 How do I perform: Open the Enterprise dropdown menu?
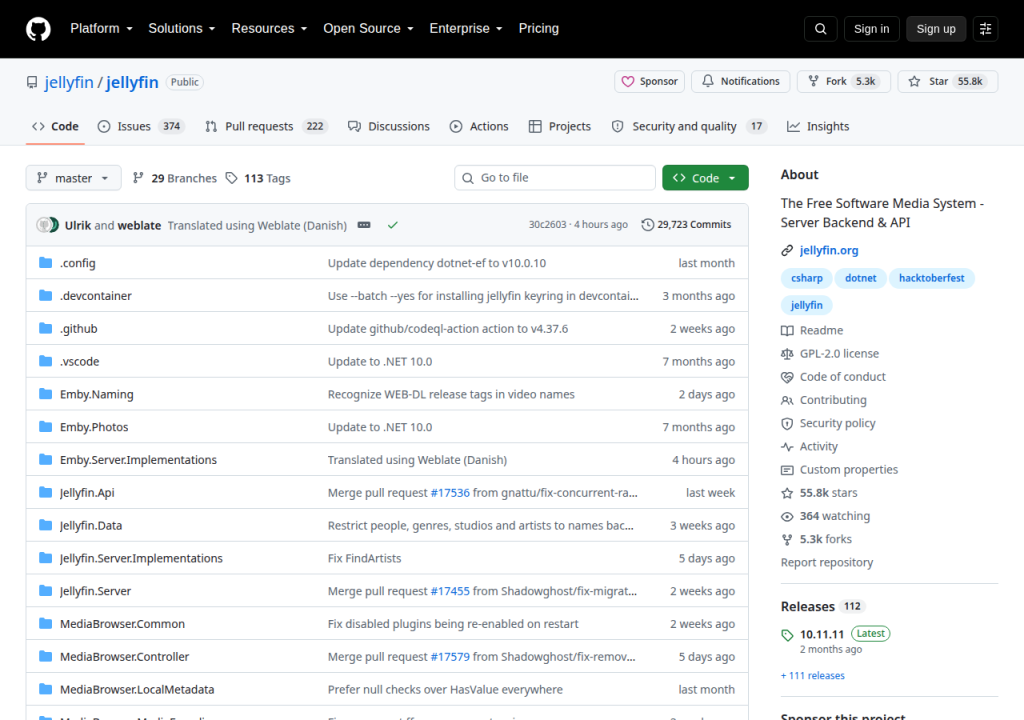click(466, 29)
